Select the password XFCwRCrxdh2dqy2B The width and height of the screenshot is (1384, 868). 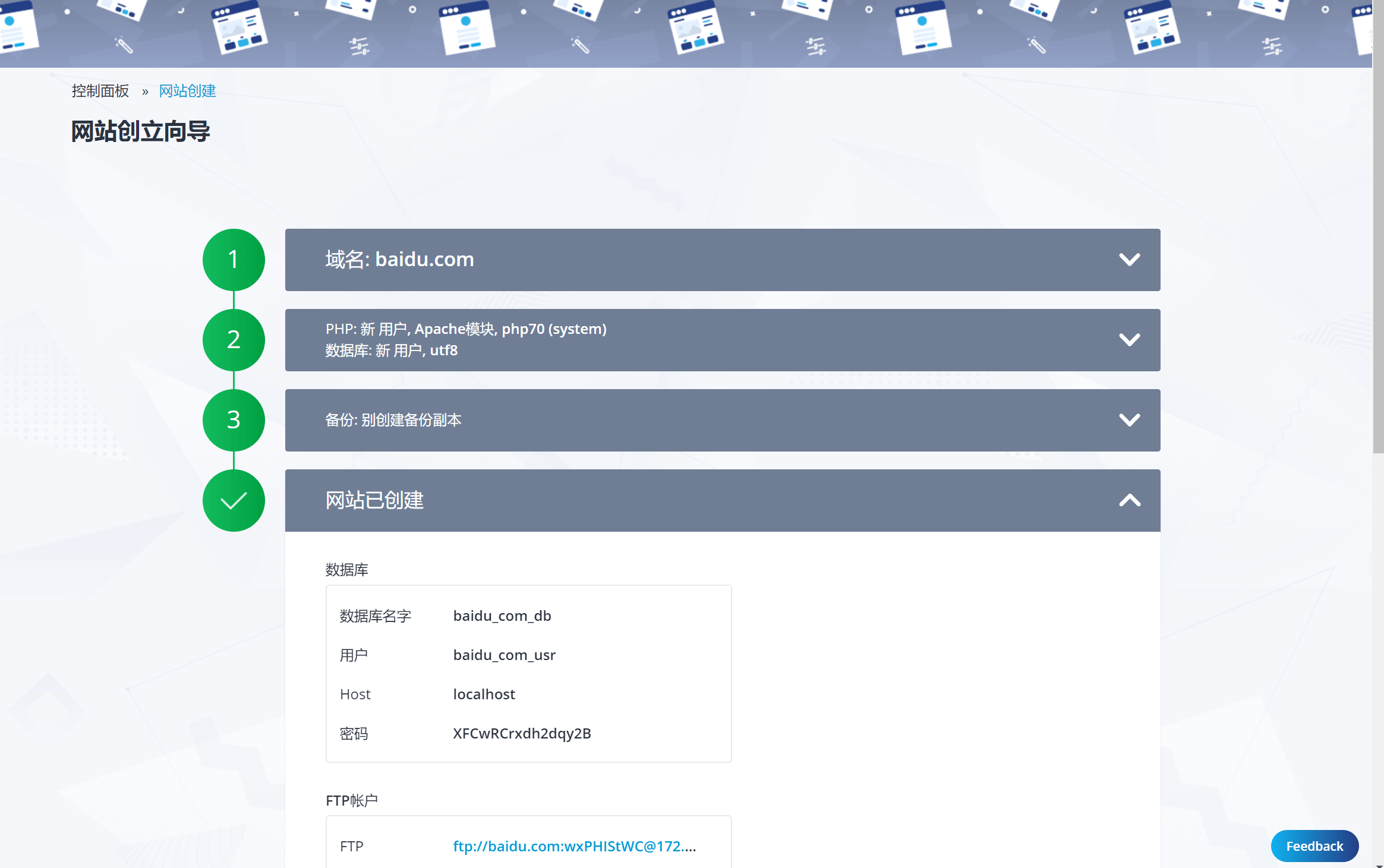click(522, 733)
